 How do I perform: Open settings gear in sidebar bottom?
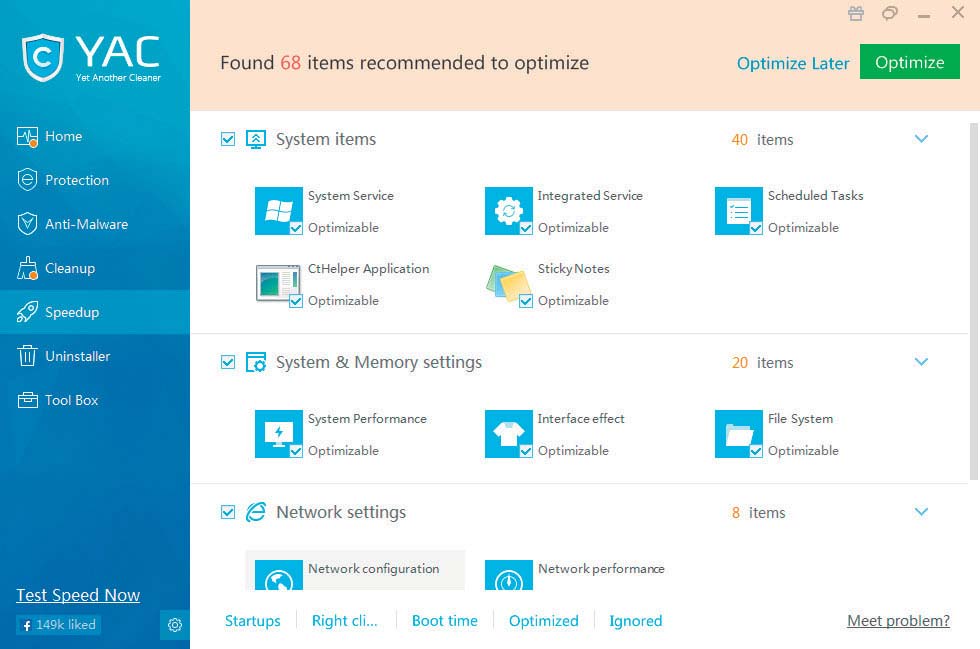click(175, 625)
